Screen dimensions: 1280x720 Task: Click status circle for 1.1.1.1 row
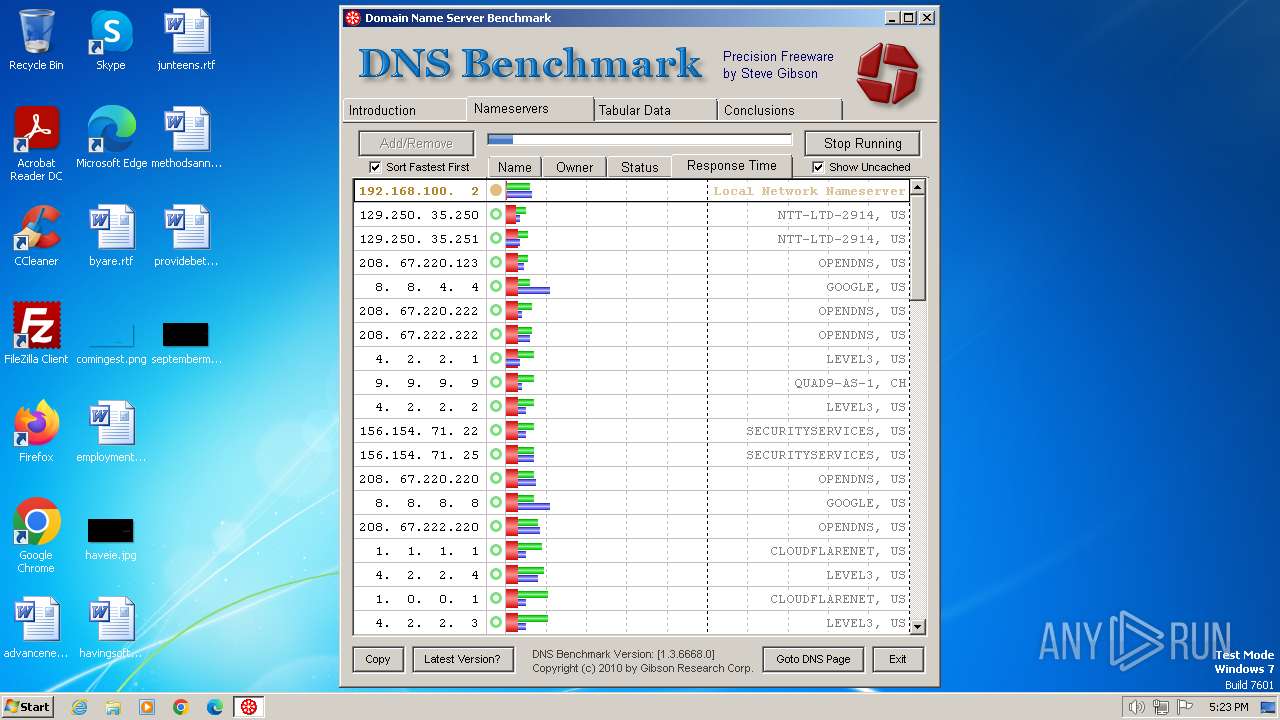click(496, 550)
